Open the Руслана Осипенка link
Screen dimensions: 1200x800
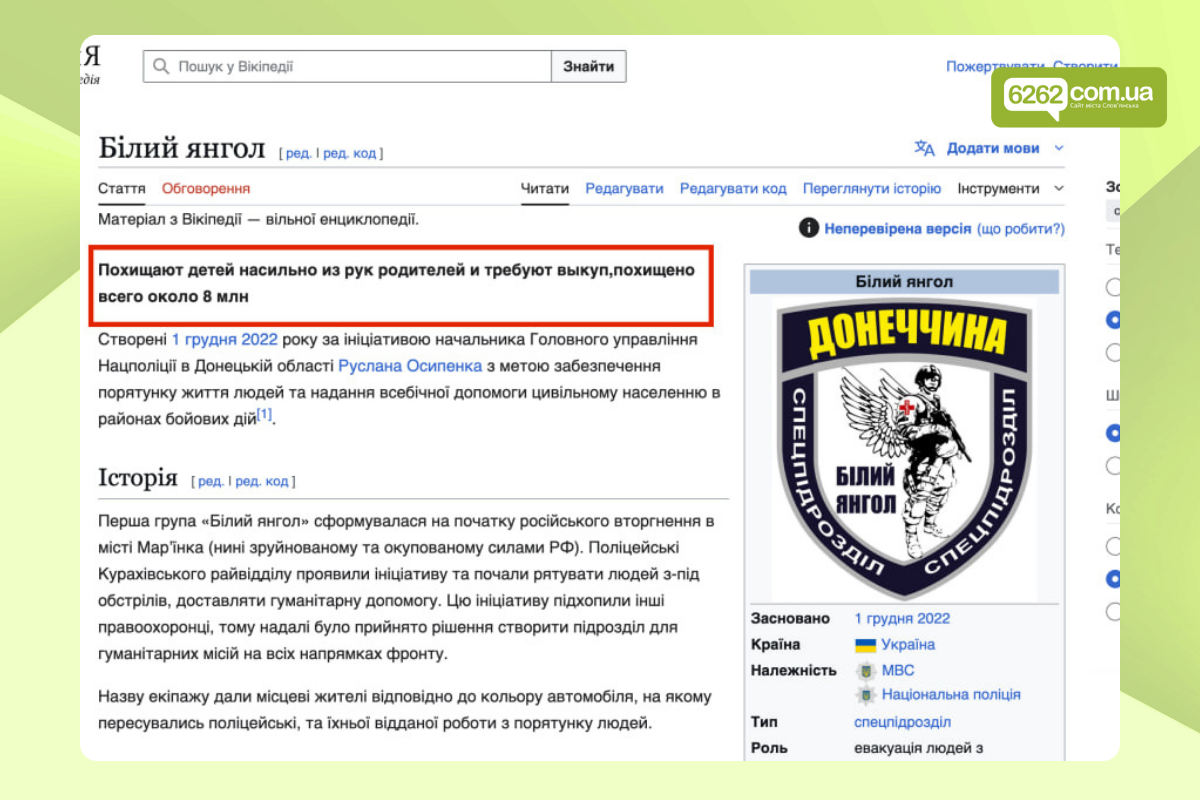point(410,366)
